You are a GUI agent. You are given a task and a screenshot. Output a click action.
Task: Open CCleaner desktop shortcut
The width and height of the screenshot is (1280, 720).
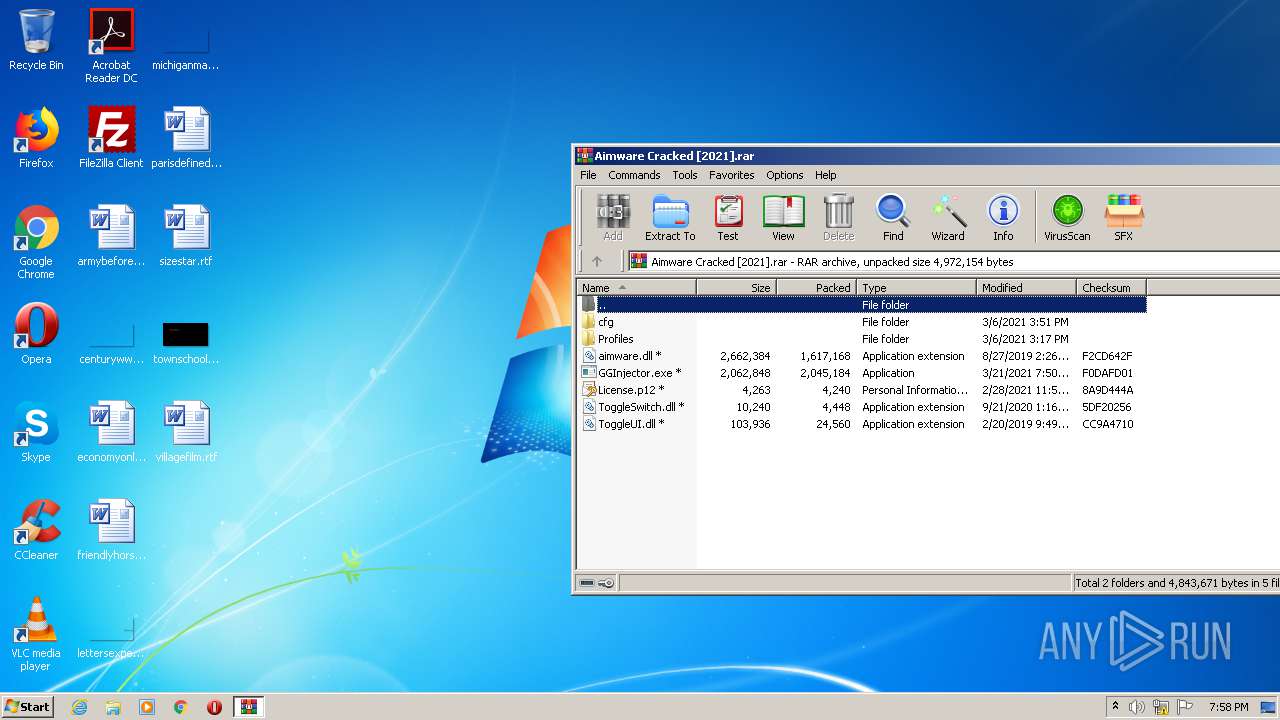pyautogui.click(x=36, y=530)
